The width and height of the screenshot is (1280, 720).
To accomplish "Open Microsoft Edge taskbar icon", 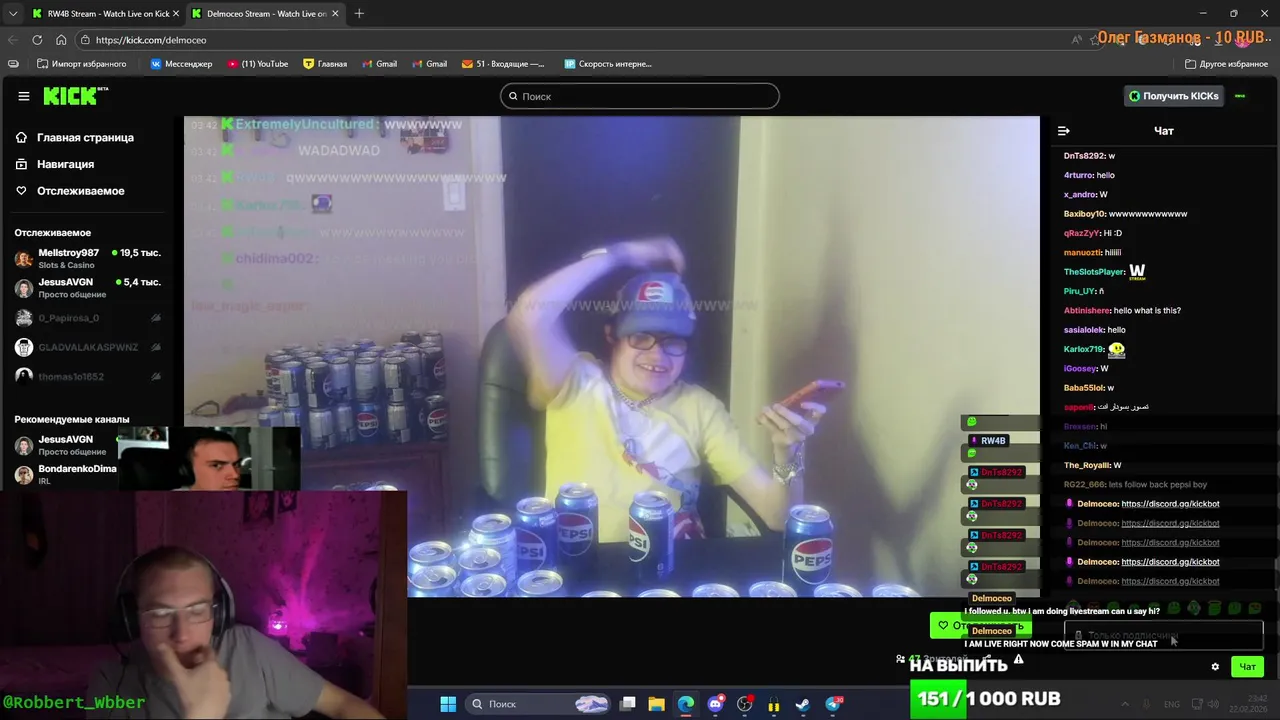I will (x=686, y=704).
